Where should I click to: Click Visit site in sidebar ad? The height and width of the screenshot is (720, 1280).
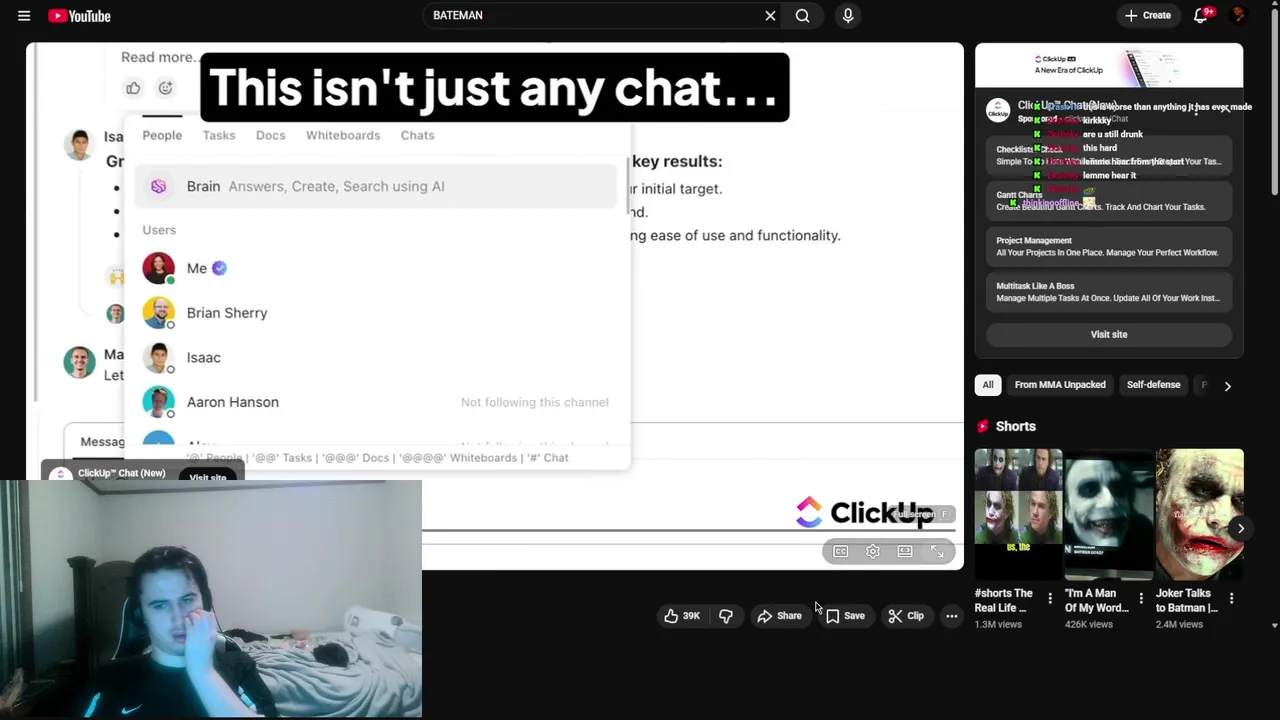coord(1109,335)
